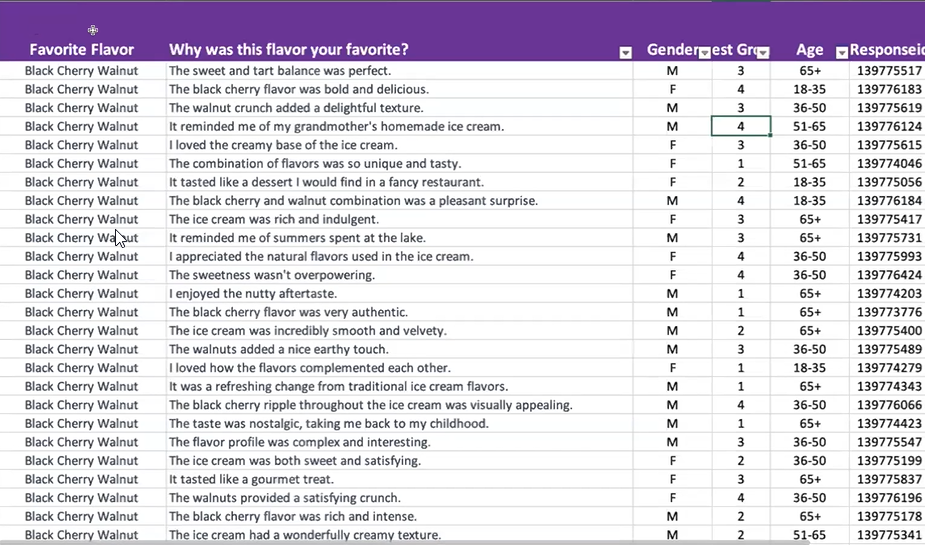Select Test Group cell in the 139776196 row
Screen dimensions: 925x545
(x=741, y=498)
